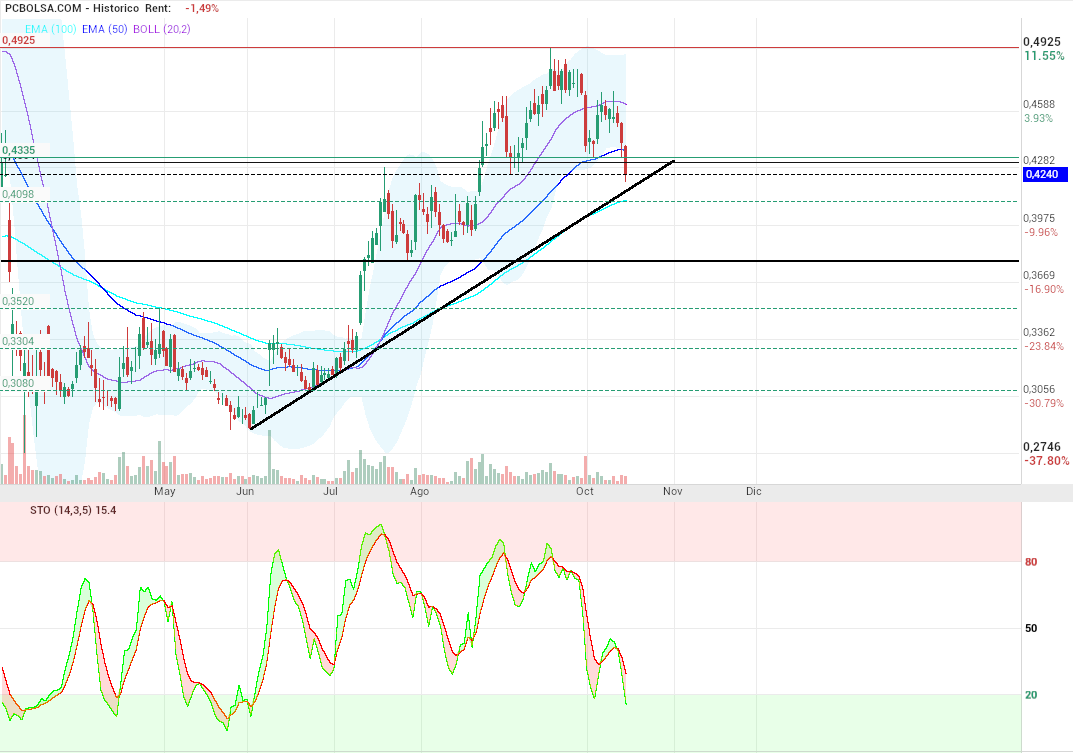
Task: Click the Jul marker on time axis
Action: tap(330, 492)
